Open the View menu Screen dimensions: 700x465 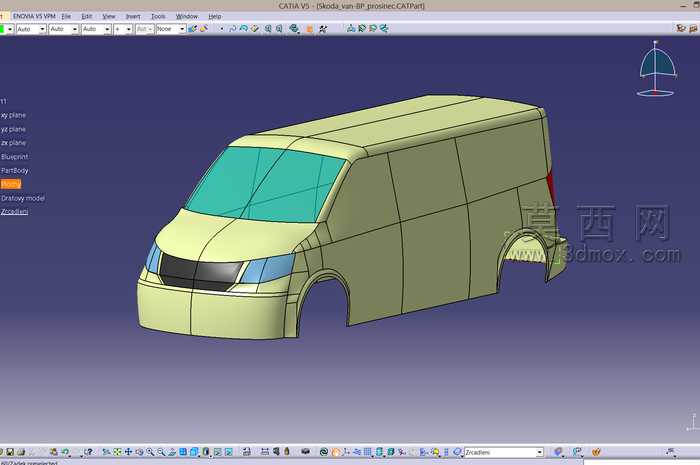[108, 16]
